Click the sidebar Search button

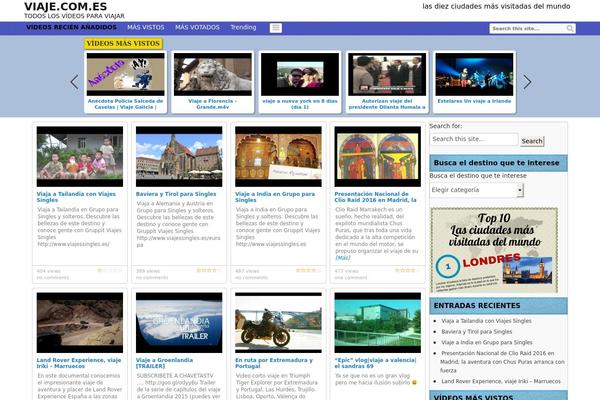[532, 141]
